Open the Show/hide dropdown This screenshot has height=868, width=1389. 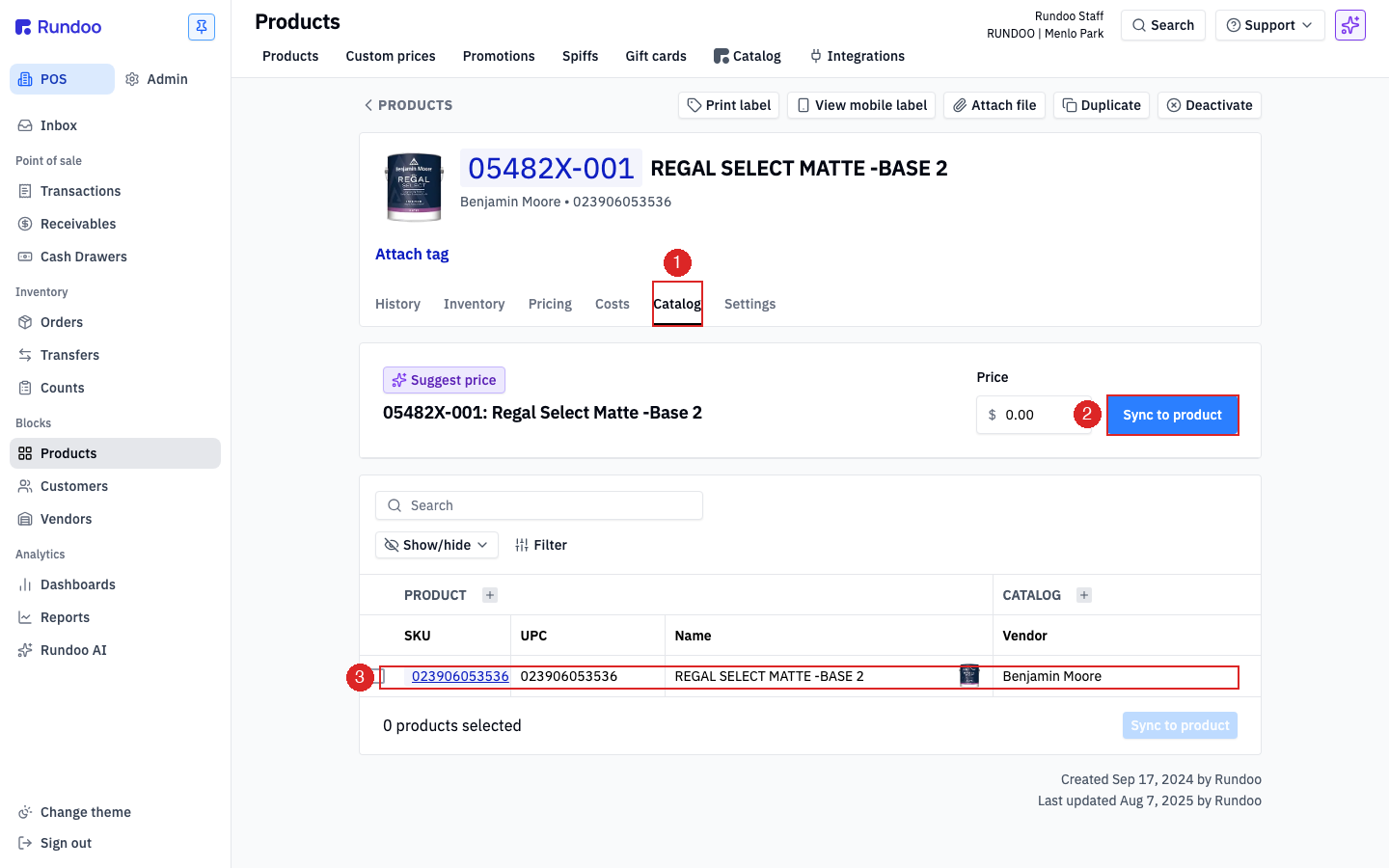437,545
